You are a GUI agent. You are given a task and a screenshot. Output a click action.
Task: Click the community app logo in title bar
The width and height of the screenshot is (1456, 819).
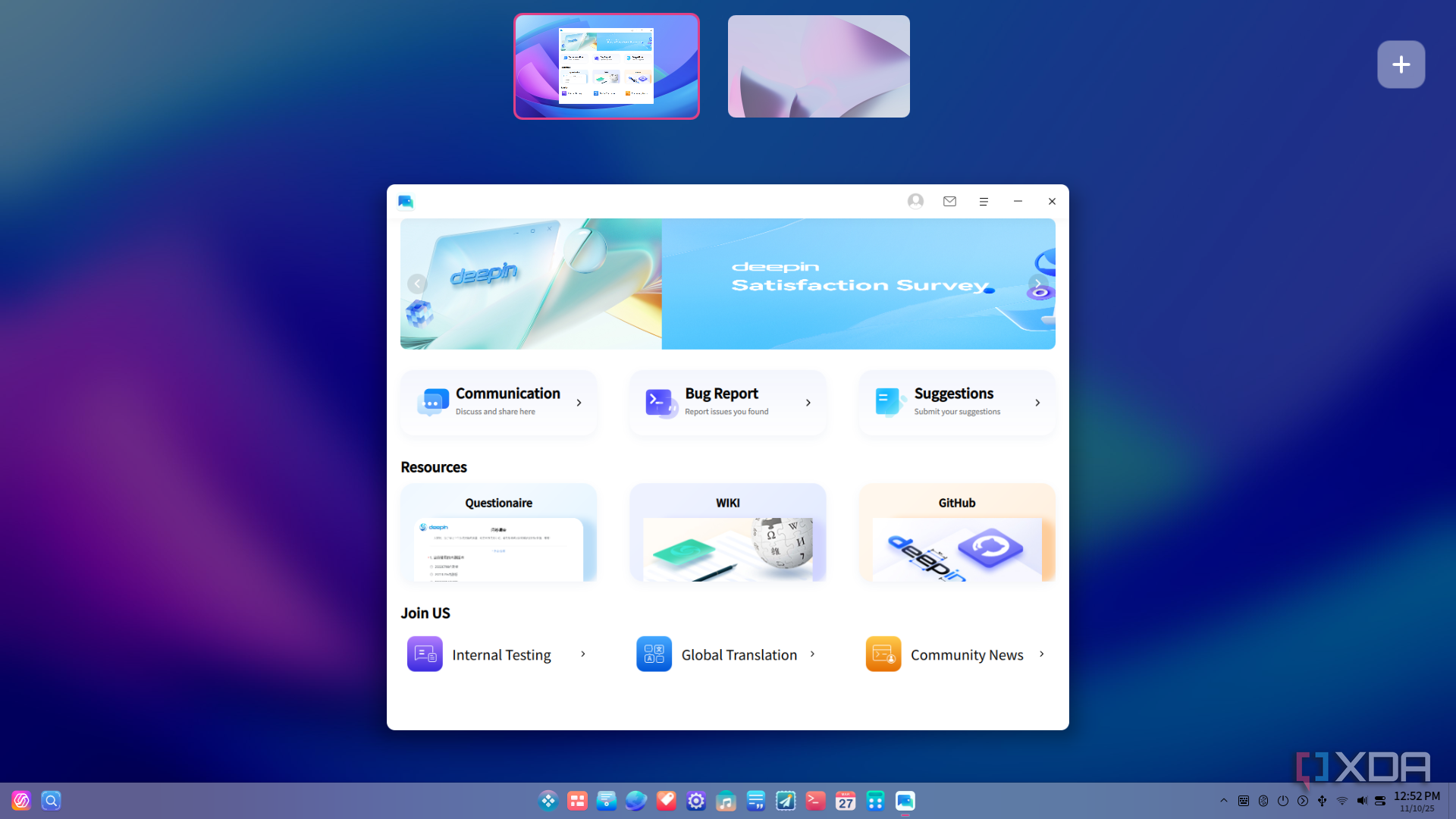406,201
